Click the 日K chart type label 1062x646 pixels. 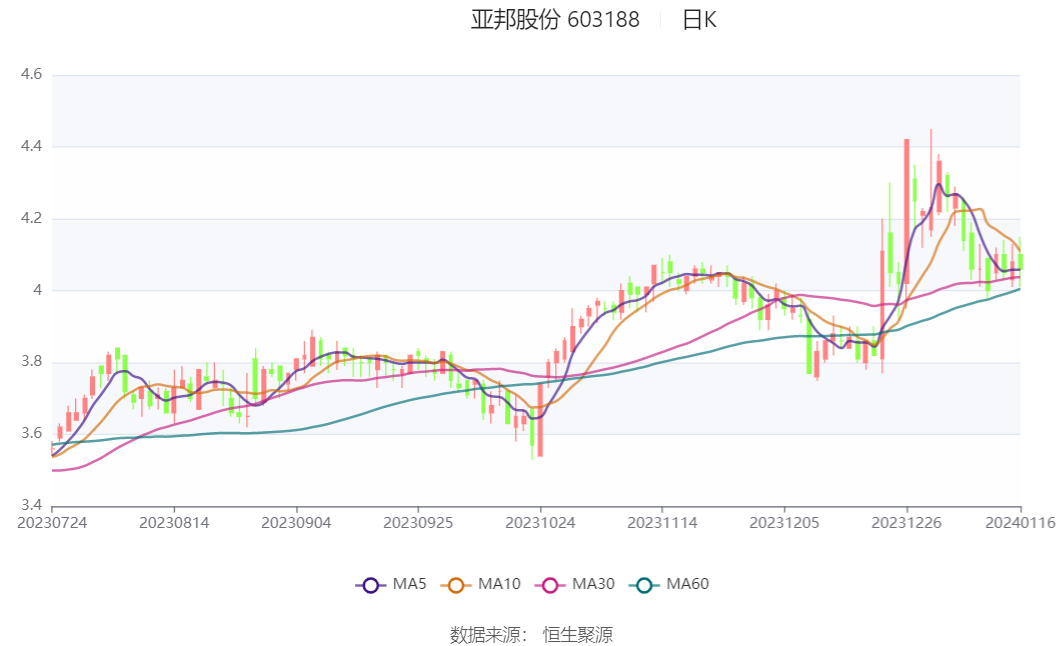[699, 20]
